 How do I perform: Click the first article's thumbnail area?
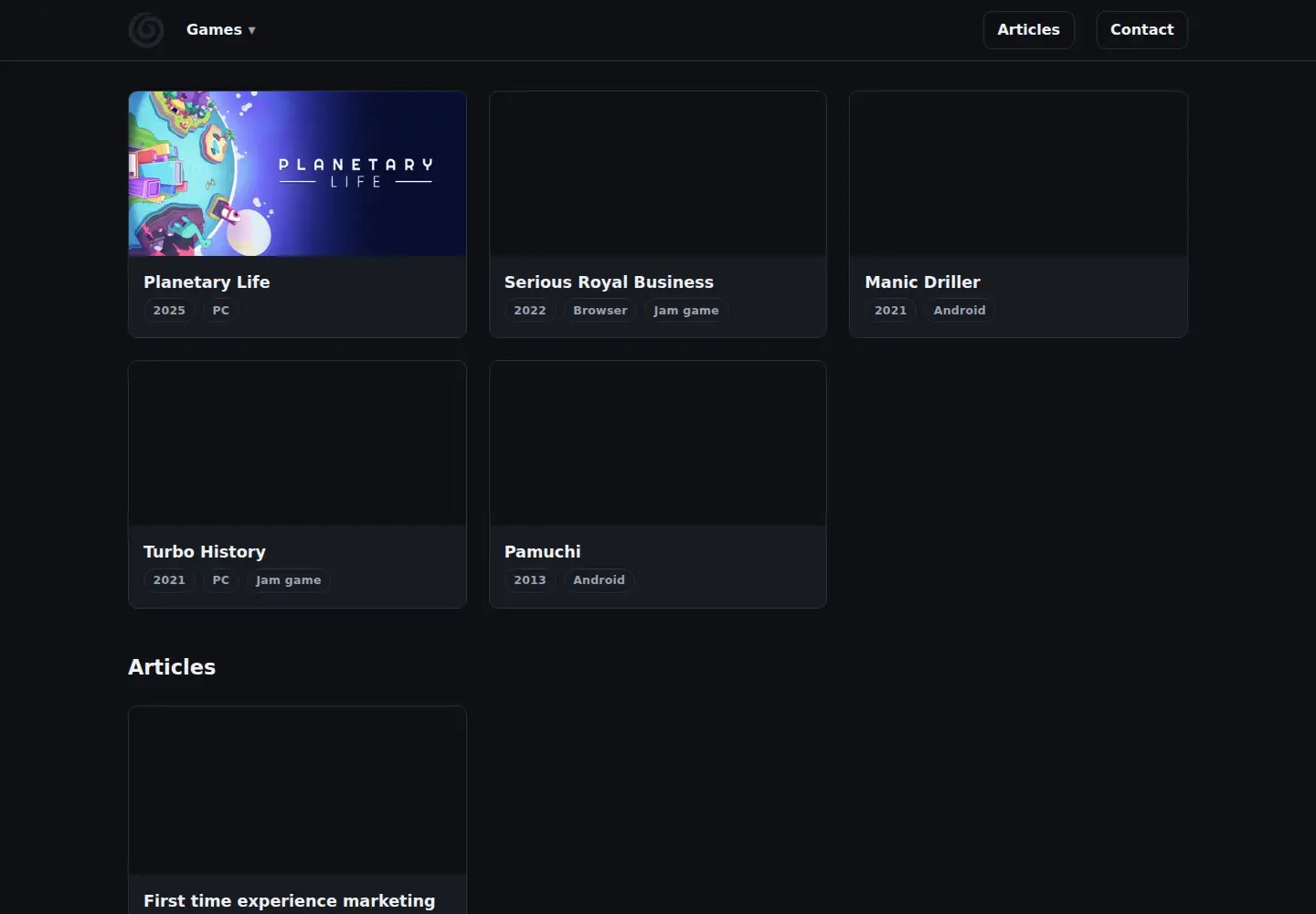pyautogui.click(x=297, y=791)
